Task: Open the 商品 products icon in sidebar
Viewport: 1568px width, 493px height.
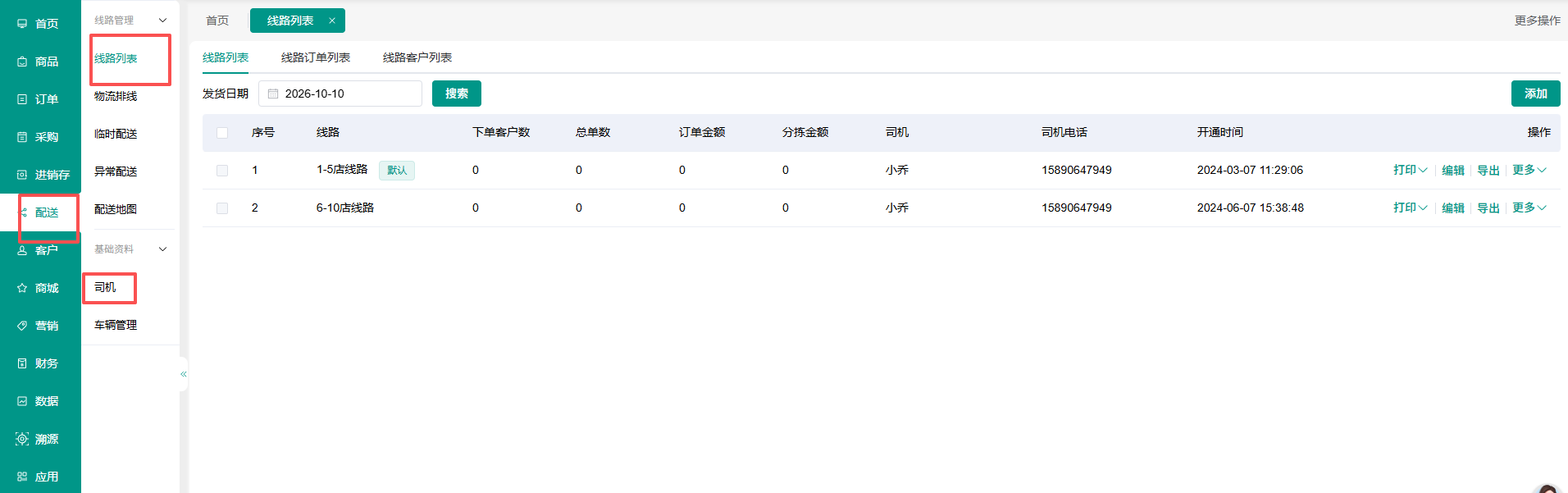Action: 22,62
